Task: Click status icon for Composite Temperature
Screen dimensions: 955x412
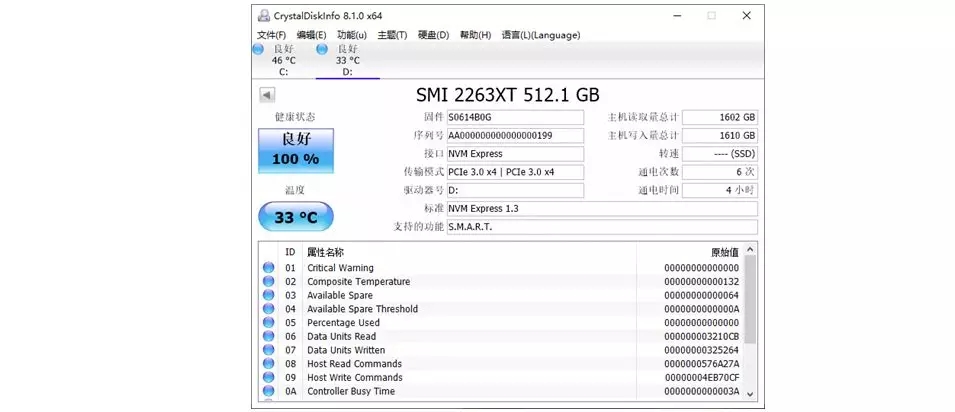Action: pyautogui.click(x=269, y=282)
